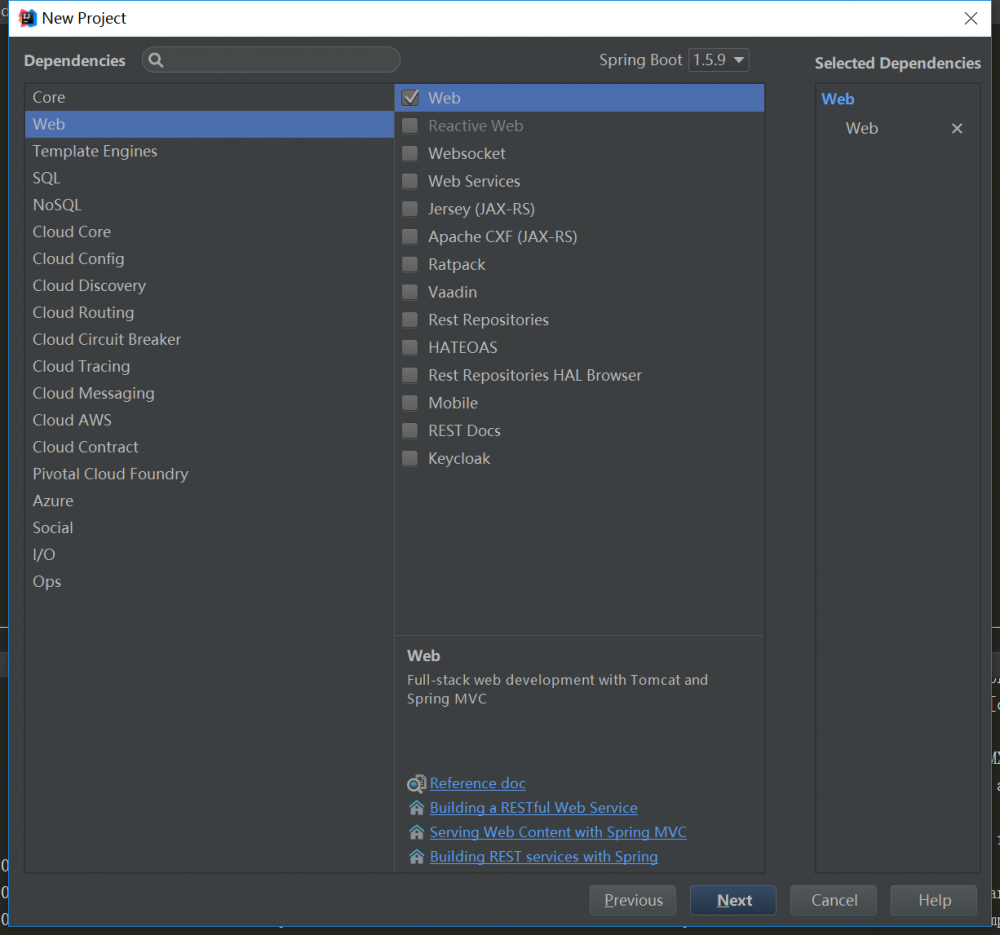Close the New Project dialog

coord(971,18)
